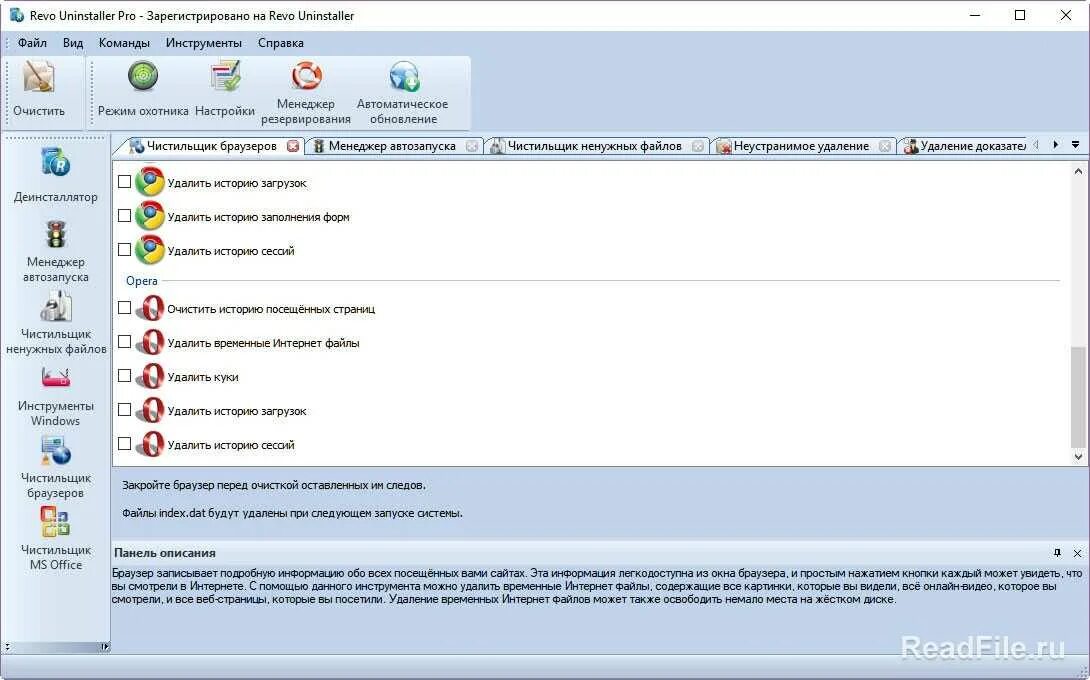Image resolution: width=1090 pixels, height=680 pixels.
Task: Check Opera Удалить историю загрузок checkbox
Action: click(x=124, y=410)
